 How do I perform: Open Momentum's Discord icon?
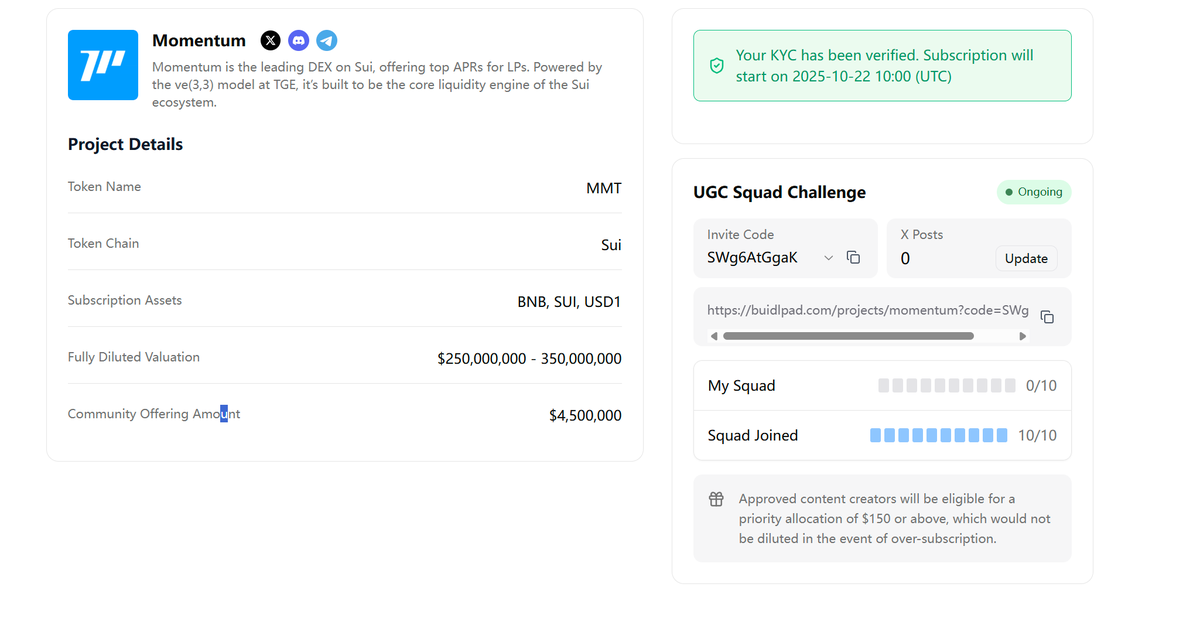tap(298, 41)
